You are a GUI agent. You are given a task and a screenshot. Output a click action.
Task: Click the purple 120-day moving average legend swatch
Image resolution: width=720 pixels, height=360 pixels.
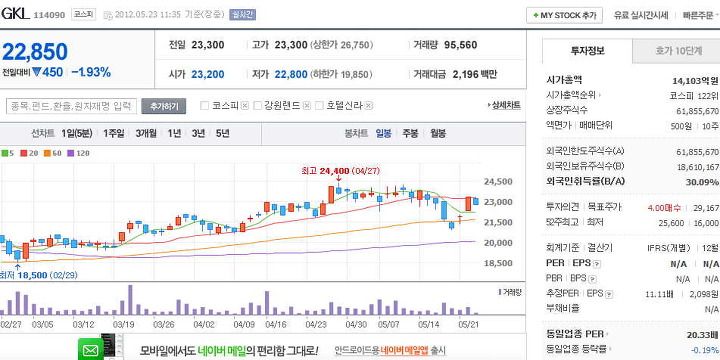(x=70, y=153)
